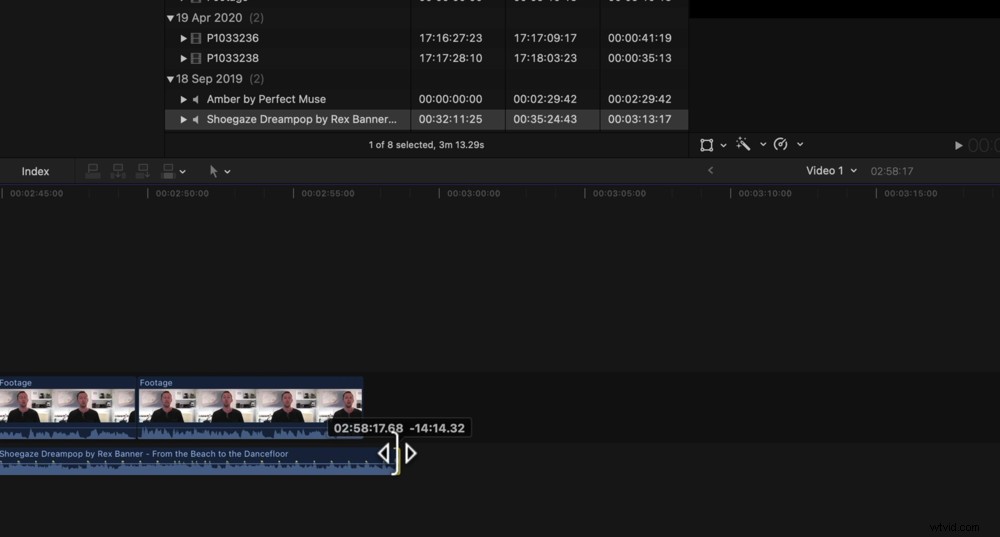1000x537 pixels.
Task: Open the enhancements dropdown arrow
Action: [763, 145]
